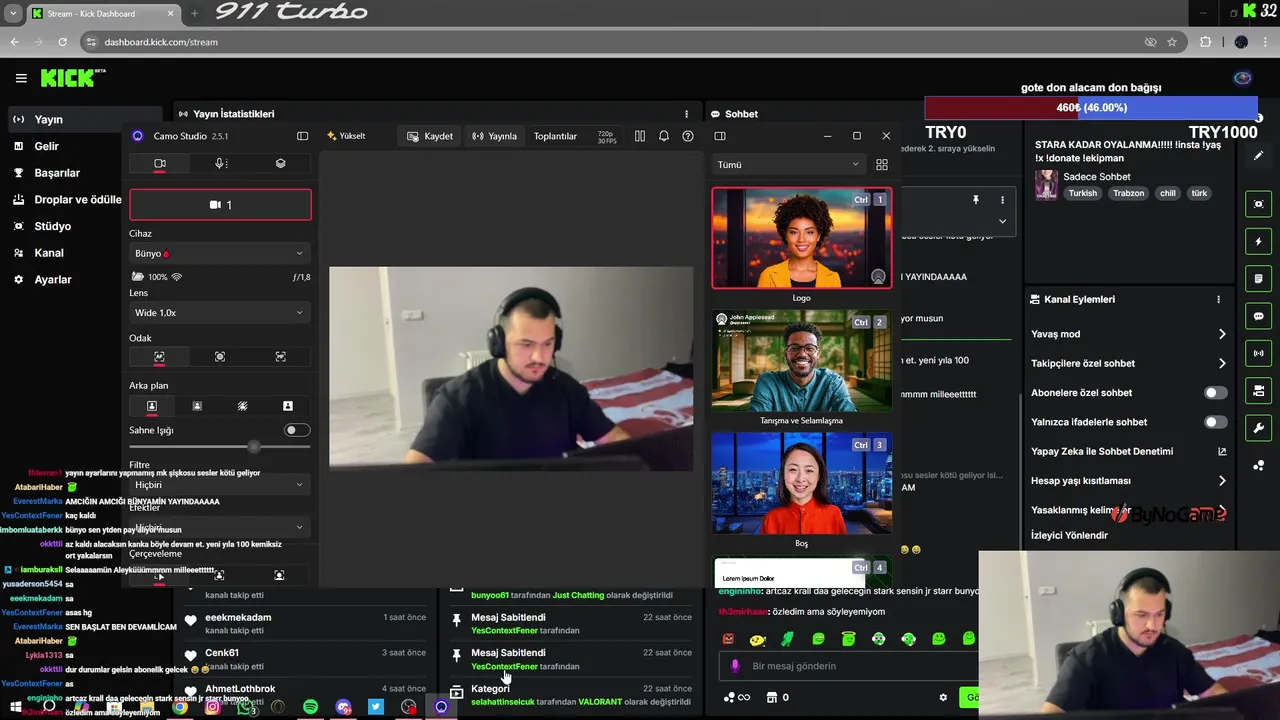The height and width of the screenshot is (720, 1280).
Task: Open Windows Start menu
Action: pyautogui.click(x=16, y=707)
